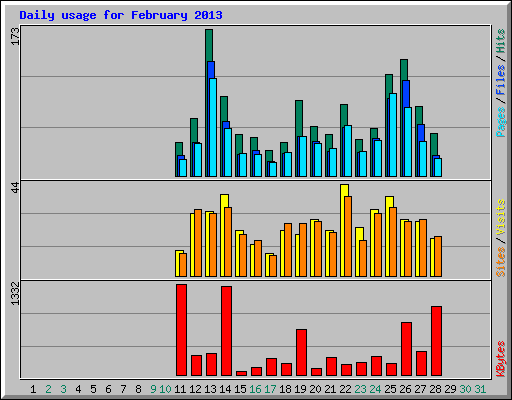Click the vertical 'Sites / Visits' legend

tap(500, 238)
